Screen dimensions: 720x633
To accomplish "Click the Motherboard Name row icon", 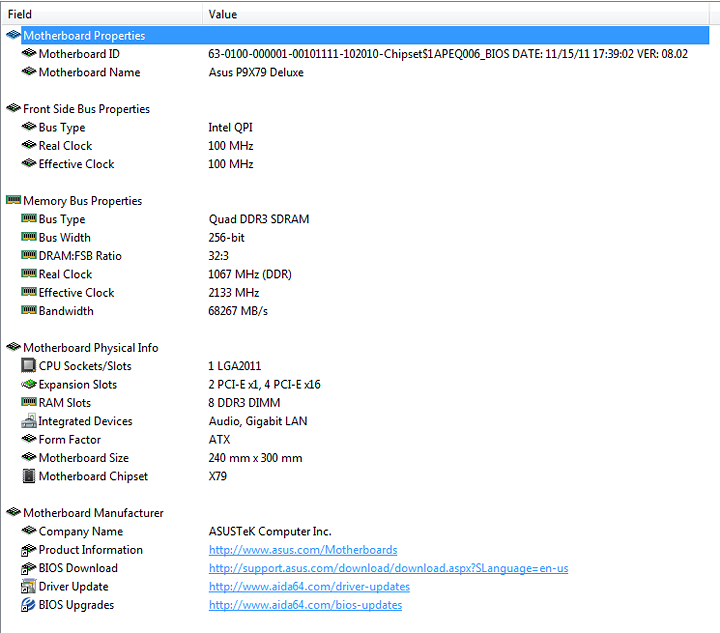I will click(28, 72).
